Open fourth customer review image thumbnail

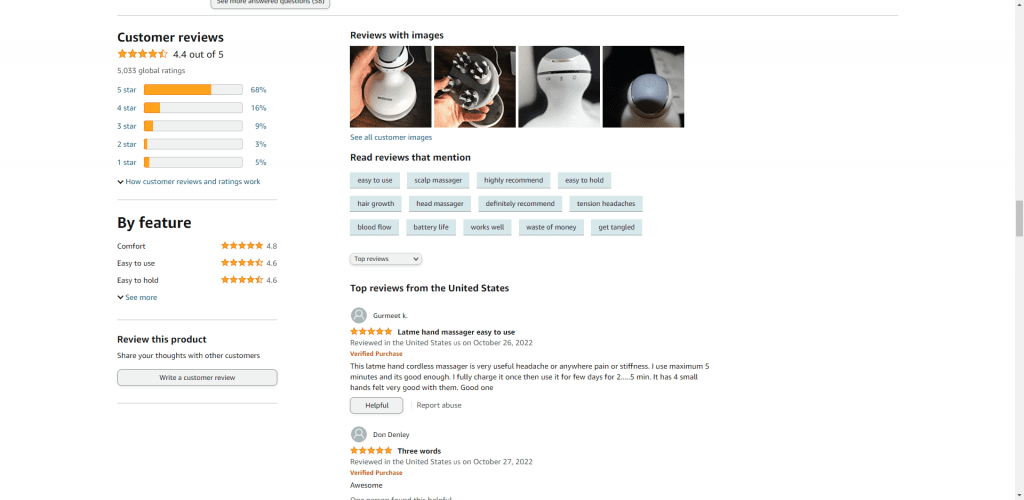click(643, 86)
